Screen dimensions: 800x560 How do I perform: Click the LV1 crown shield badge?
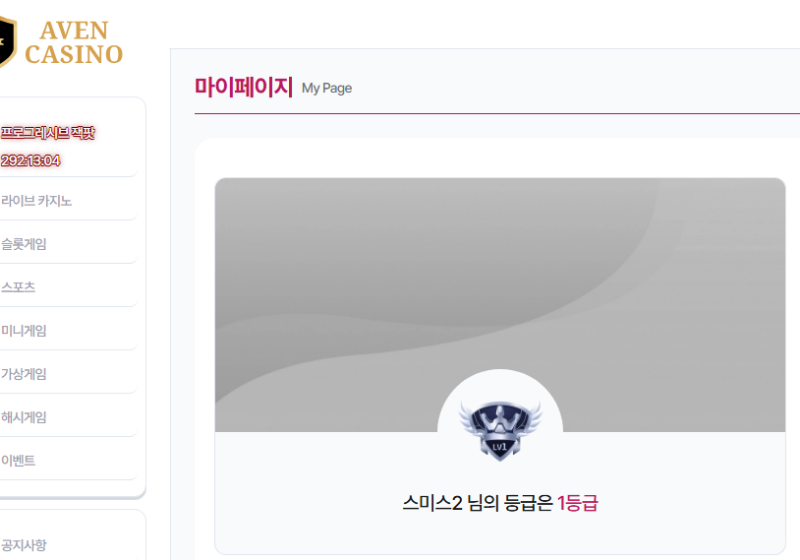click(x=500, y=430)
